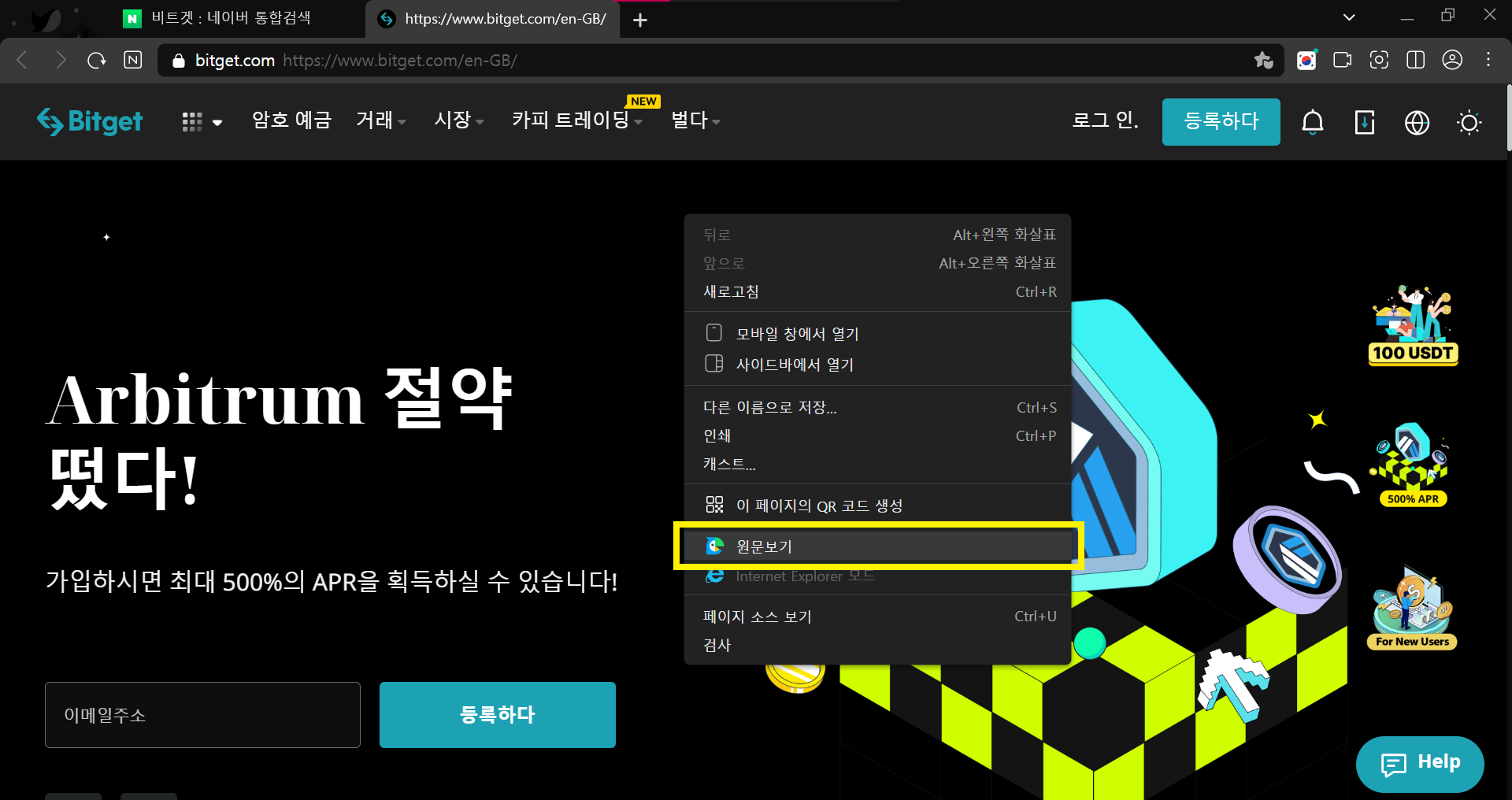This screenshot has width=1512, height=800.
Task: Go forward in browser history
Action: 60,60
